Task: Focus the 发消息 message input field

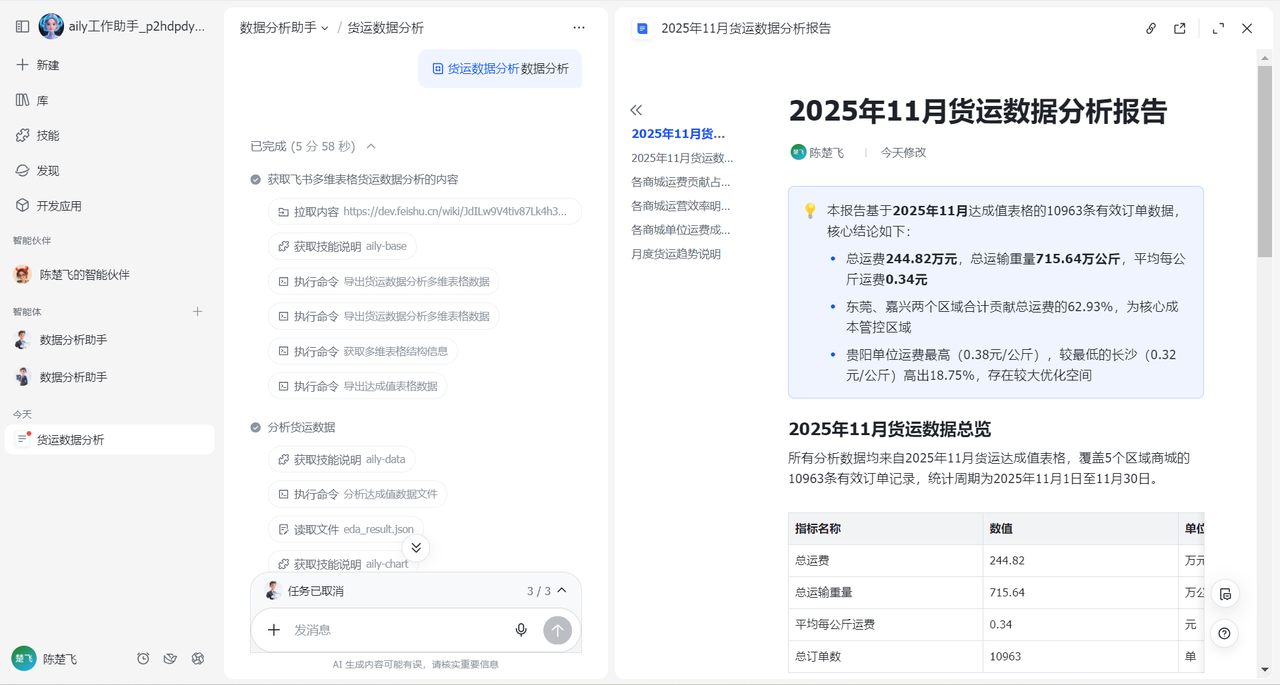Action: [x=395, y=630]
